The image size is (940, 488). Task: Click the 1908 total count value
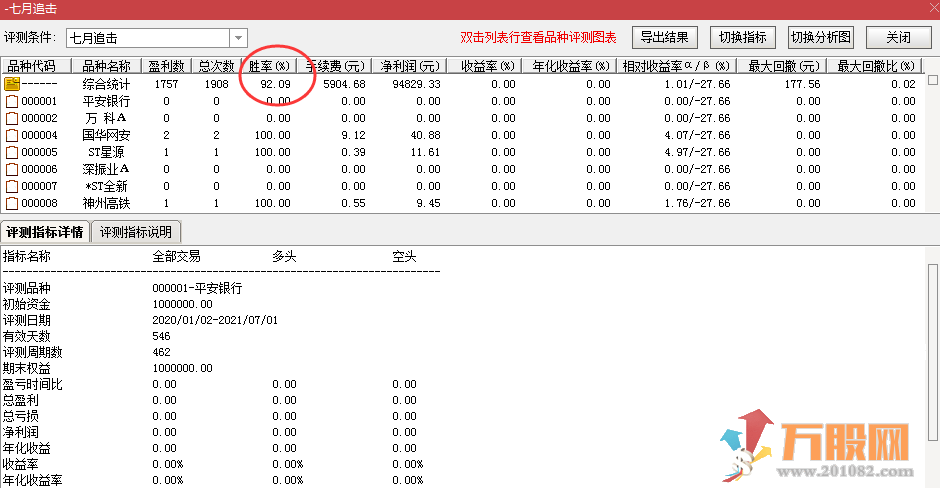[x=216, y=84]
